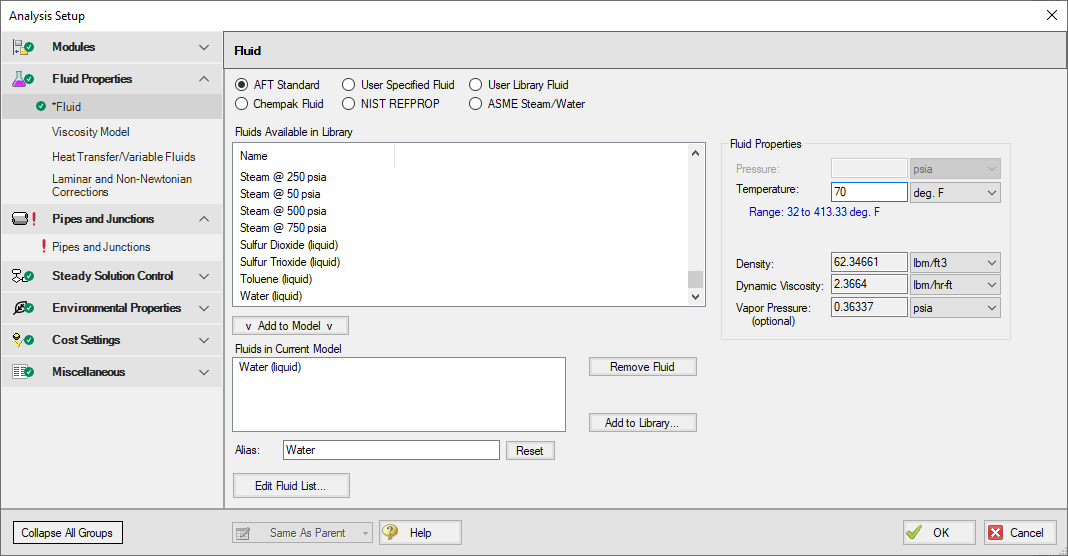The height and width of the screenshot is (556, 1068).
Task: Click the Cost Settings icon
Action: click(x=24, y=340)
